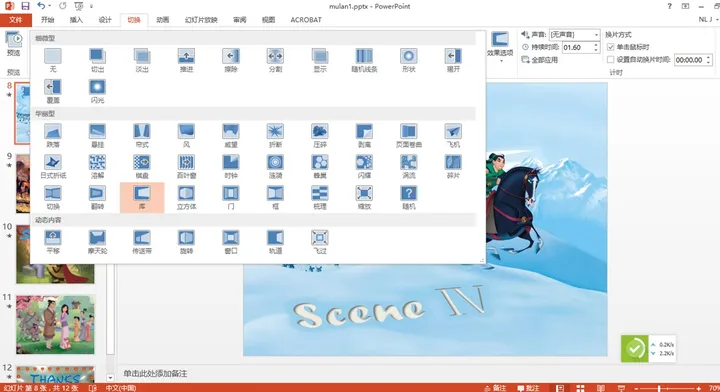This screenshot has height=392, width=720.
Task: Open the ACROBAT tab
Action: pyautogui.click(x=306, y=20)
